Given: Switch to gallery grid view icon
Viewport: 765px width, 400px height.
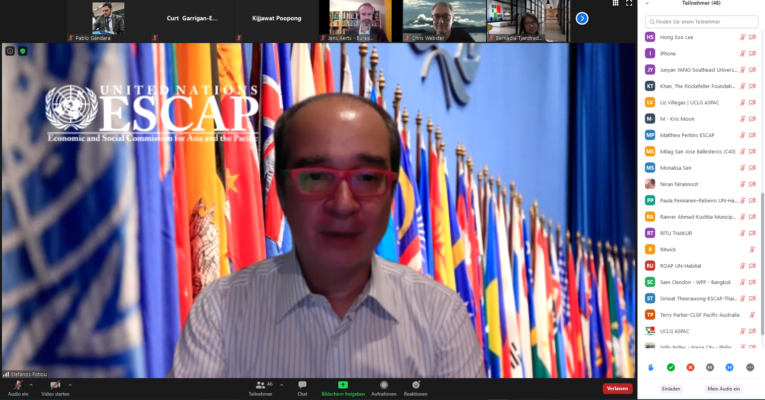Looking at the screenshot, I should coord(616,3).
